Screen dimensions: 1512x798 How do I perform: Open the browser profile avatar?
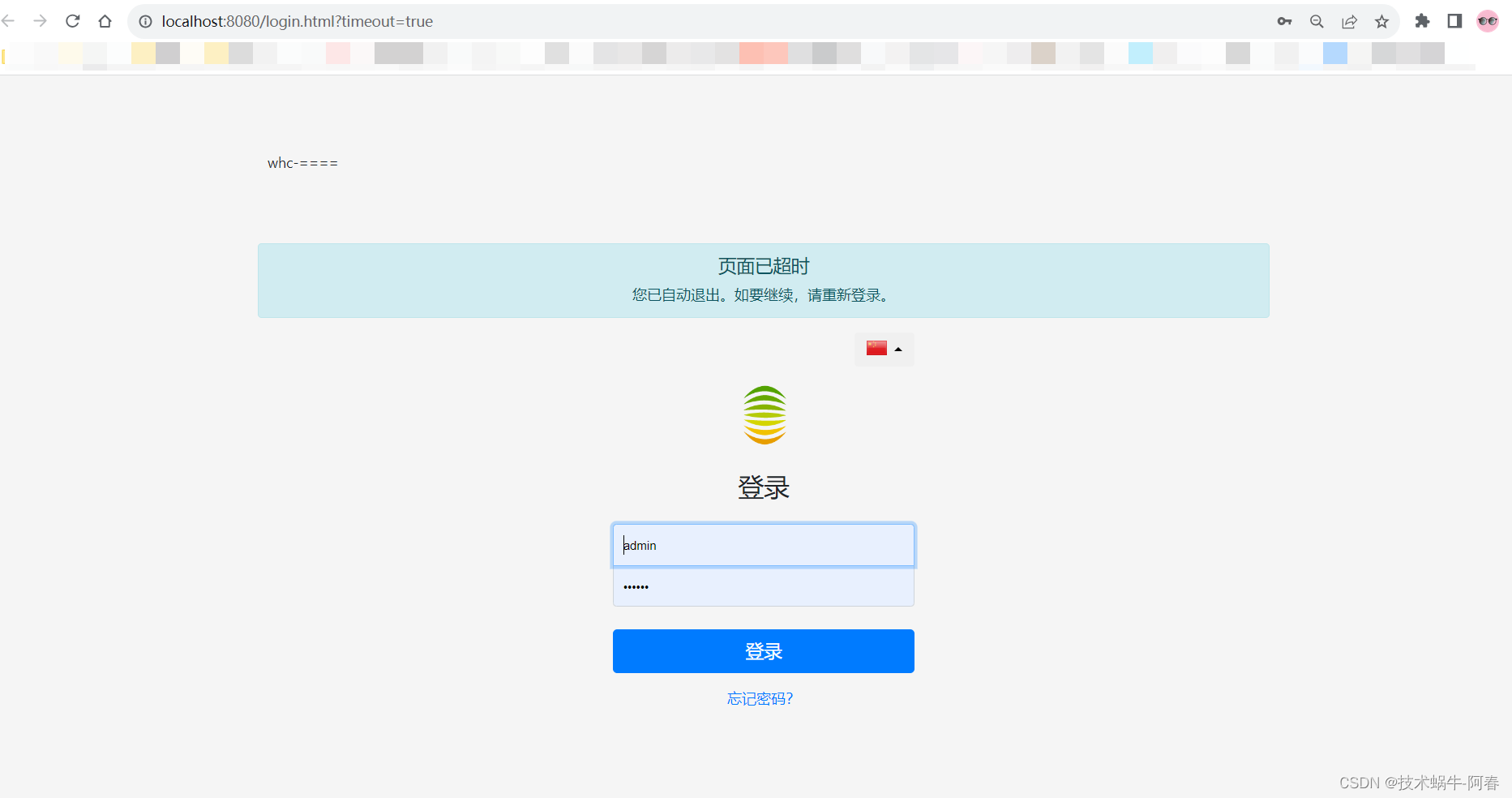click(1488, 21)
